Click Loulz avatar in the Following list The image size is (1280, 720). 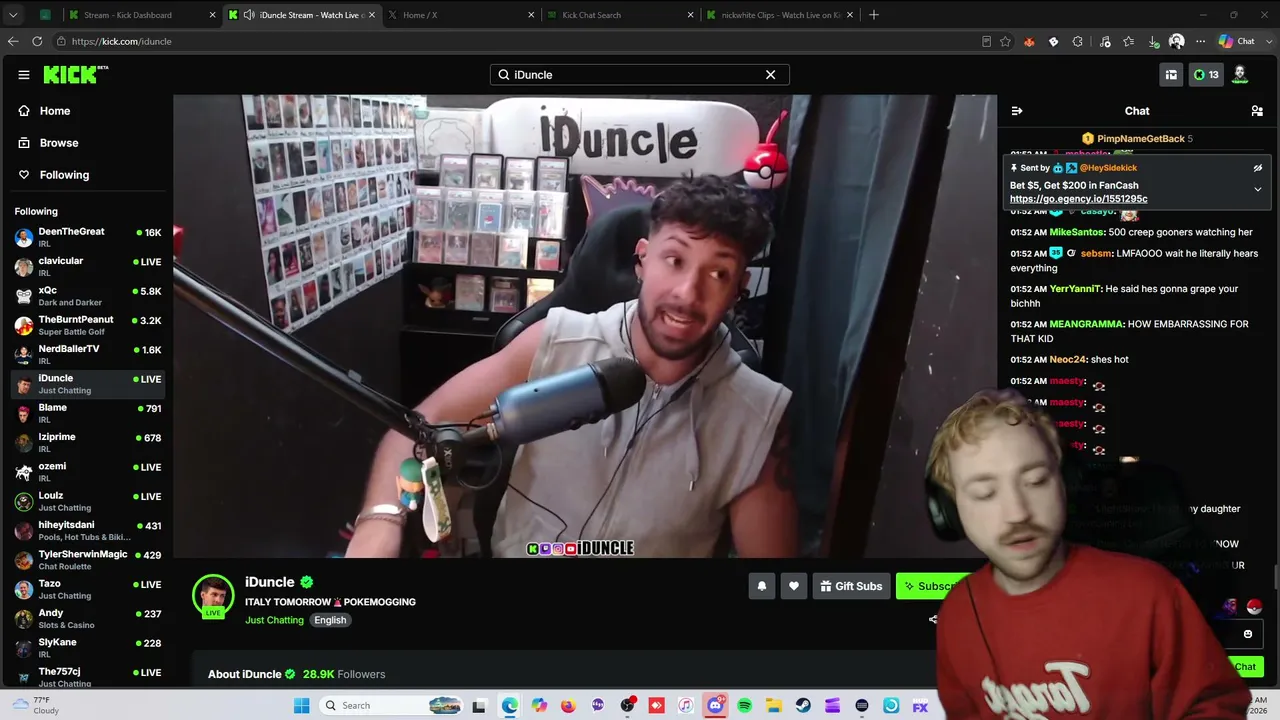(x=24, y=501)
